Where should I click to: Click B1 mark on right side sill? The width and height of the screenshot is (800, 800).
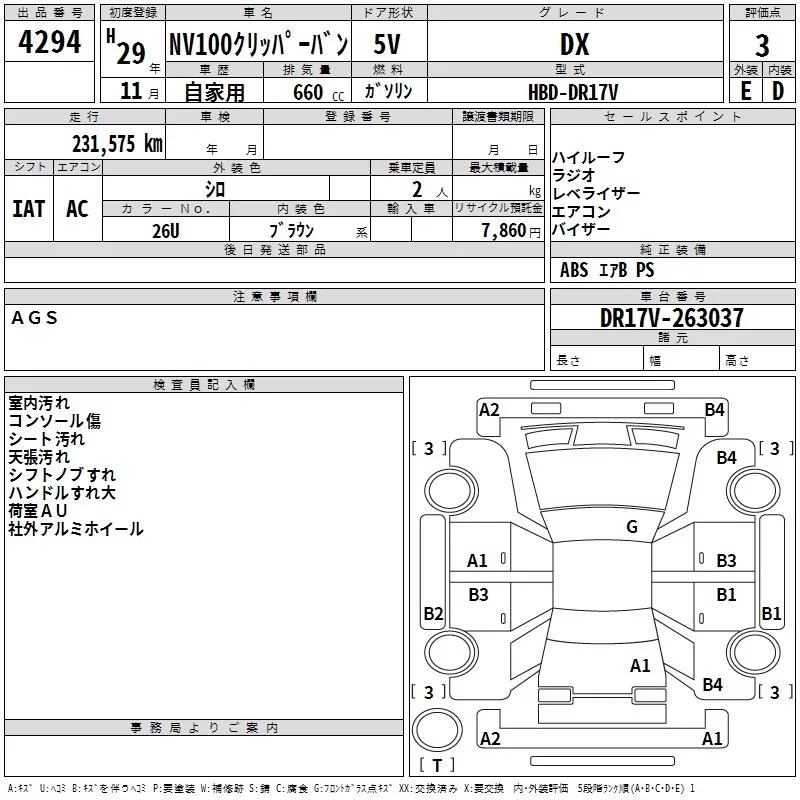point(771,613)
